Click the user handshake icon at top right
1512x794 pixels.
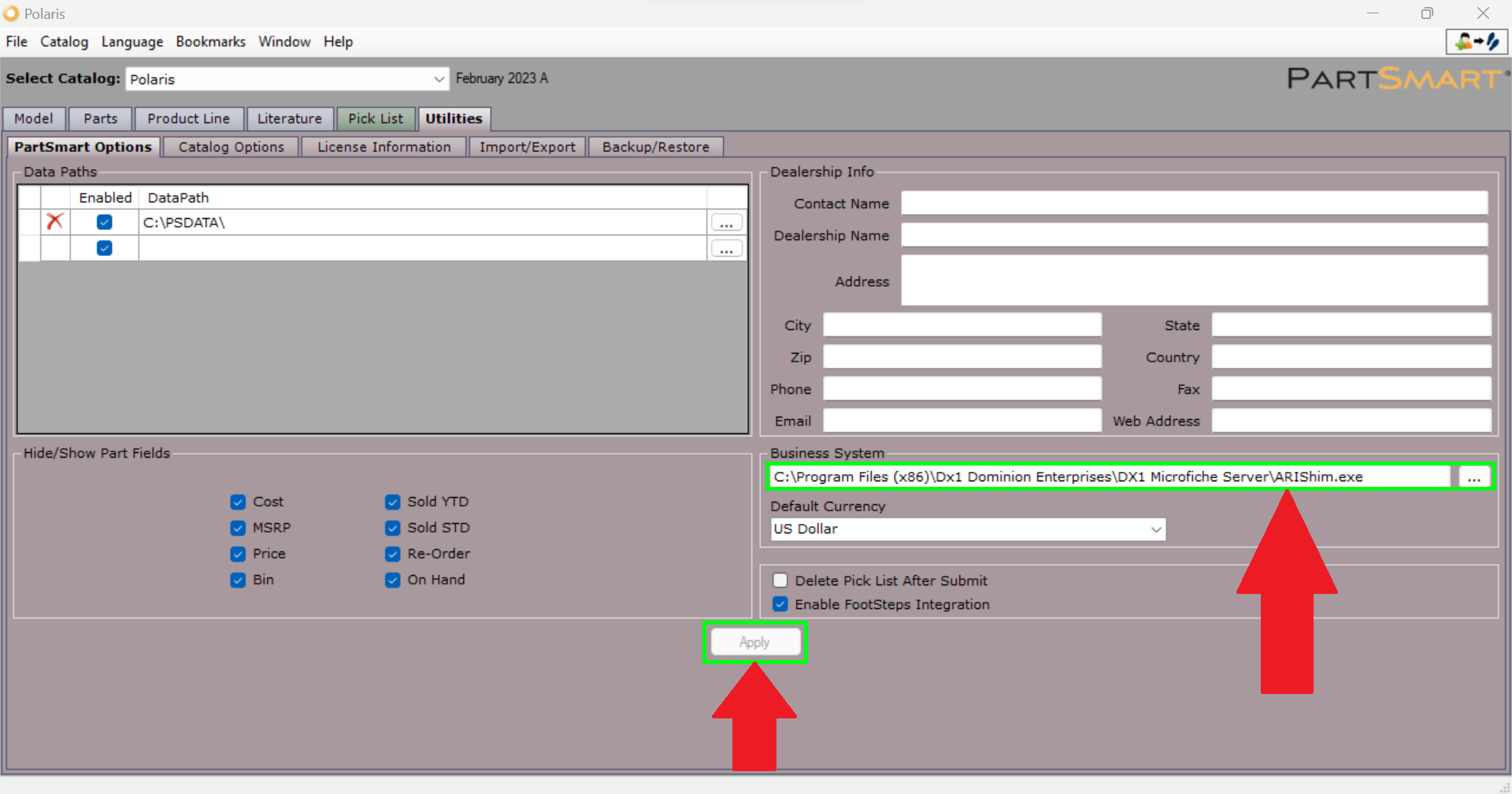click(1477, 42)
